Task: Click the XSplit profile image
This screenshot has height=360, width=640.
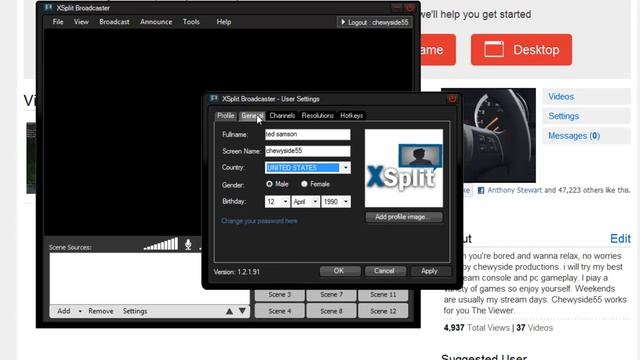Action: pyautogui.click(x=404, y=168)
